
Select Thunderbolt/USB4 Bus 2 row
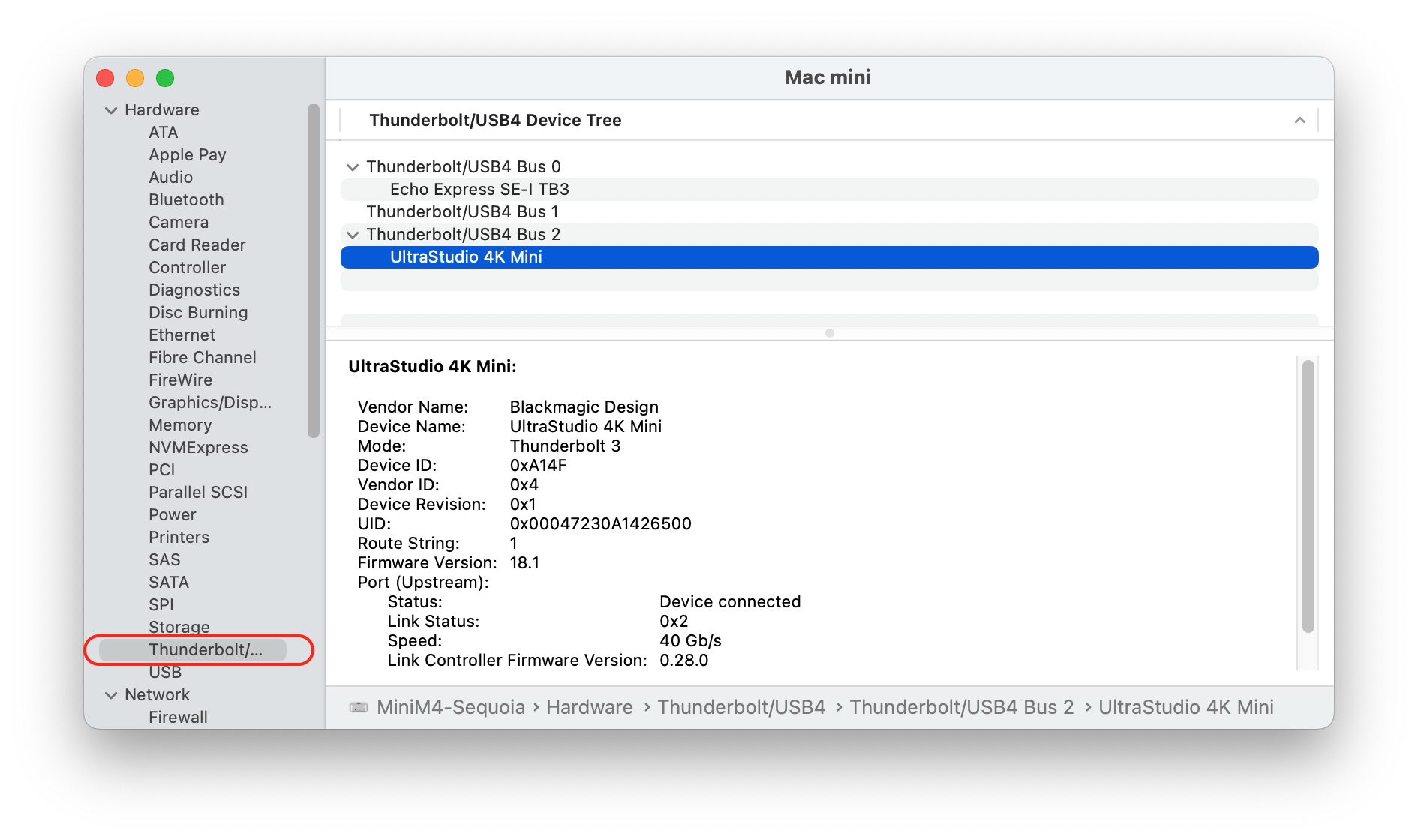[x=829, y=235]
